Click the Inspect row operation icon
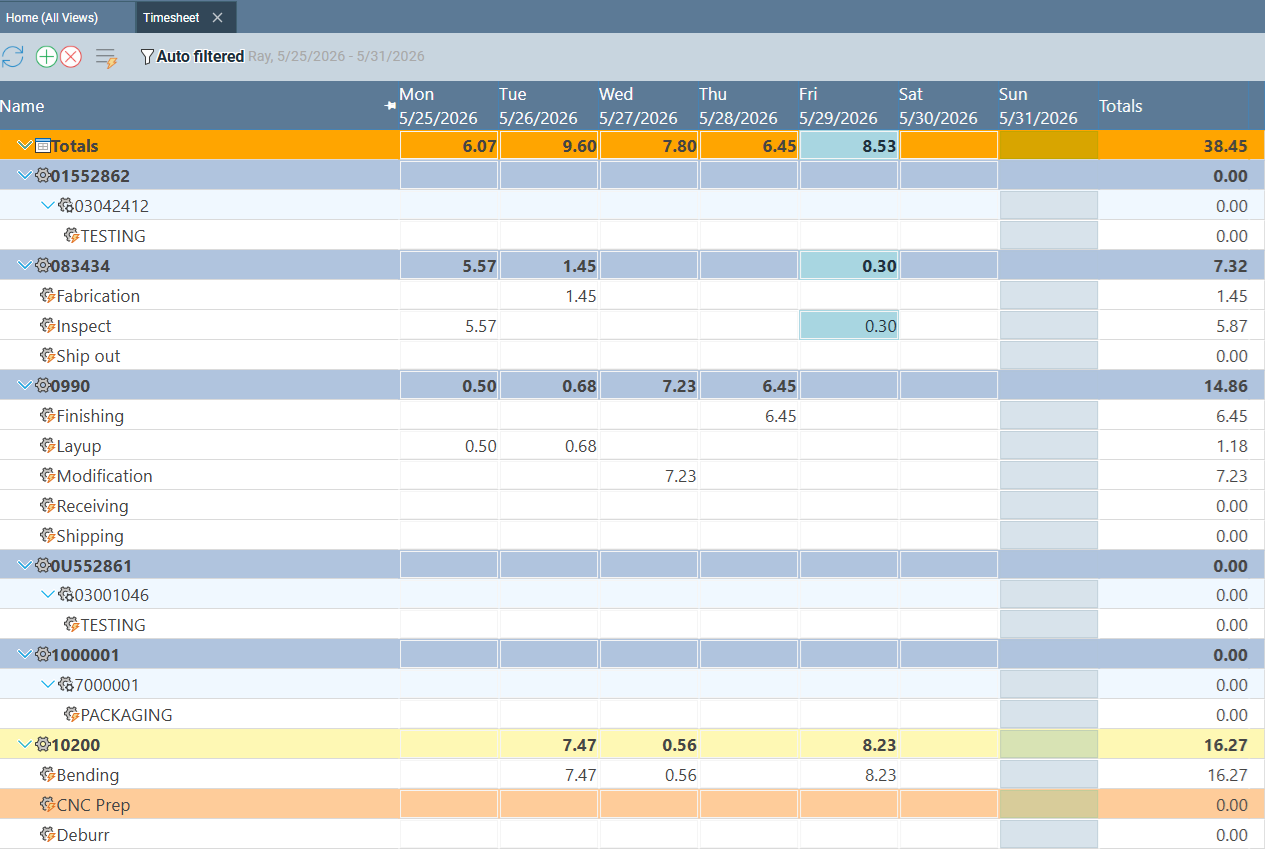Viewport: 1265px width, 849px height. click(47, 326)
